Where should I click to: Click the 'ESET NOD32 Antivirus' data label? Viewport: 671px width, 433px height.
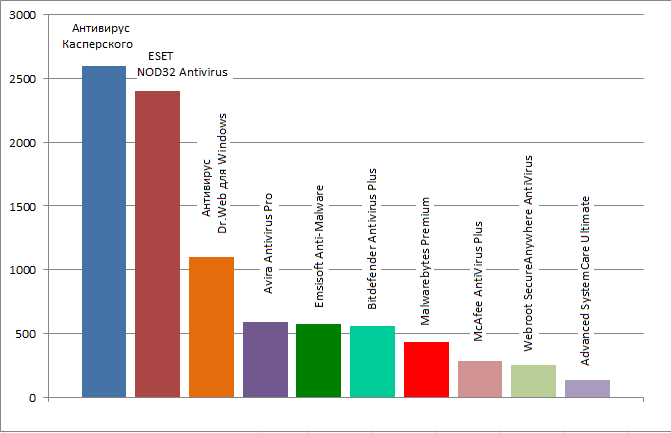point(182,64)
